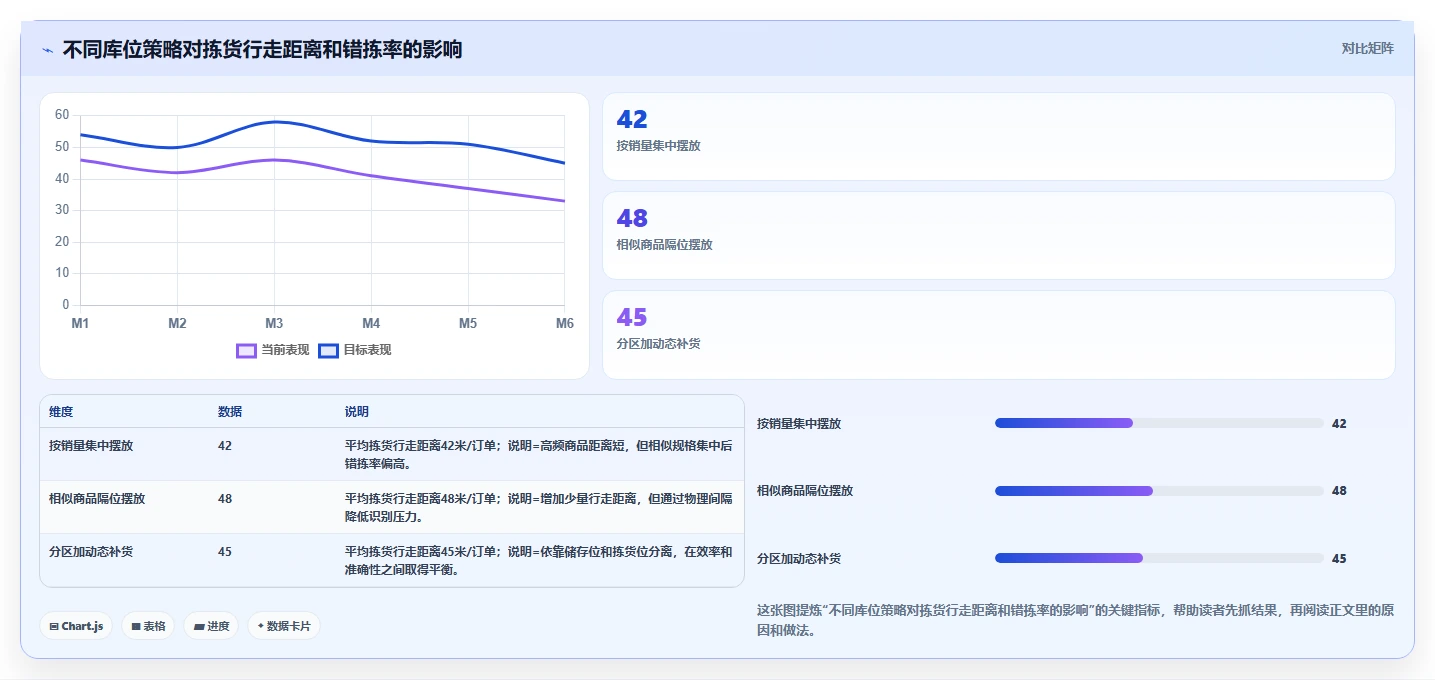Image resolution: width=1435 pixels, height=680 pixels.
Task: Click the 相似商品隔位摆放 progress row label
Action: click(805, 490)
